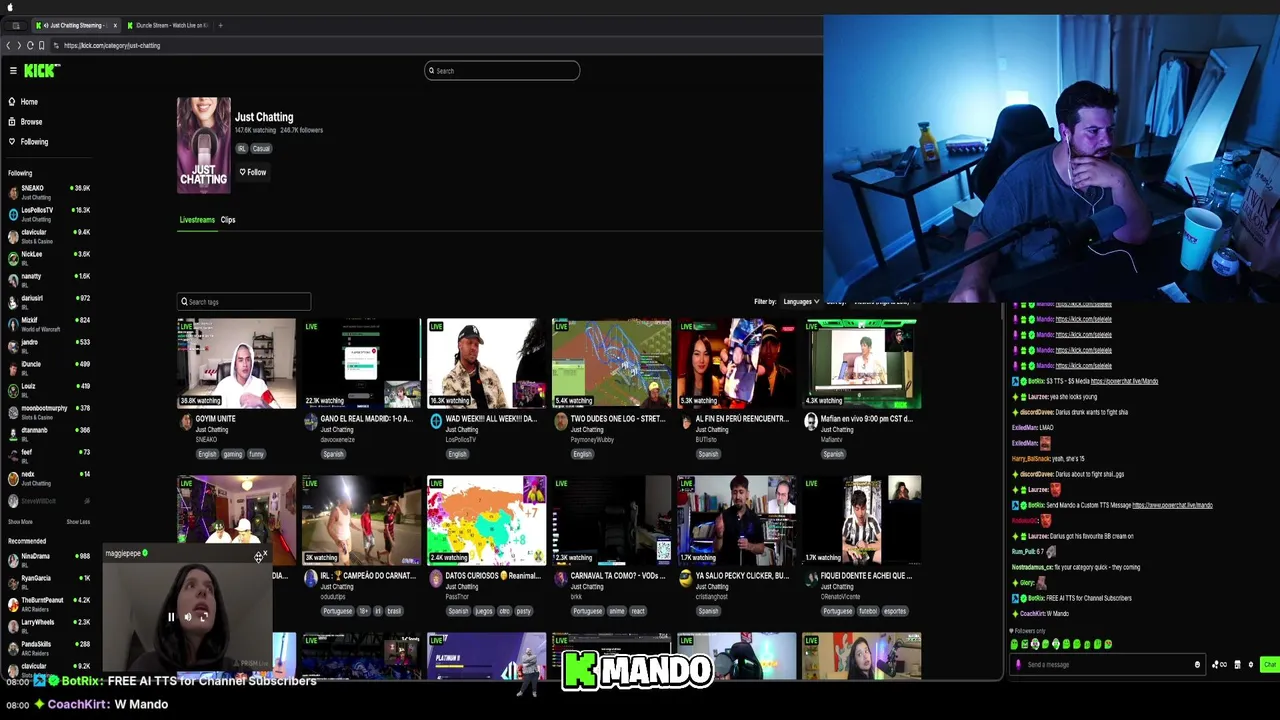The height and width of the screenshot is (720, 1280).
Task: Click the browser forward arrow
Action: pos(19,45)
